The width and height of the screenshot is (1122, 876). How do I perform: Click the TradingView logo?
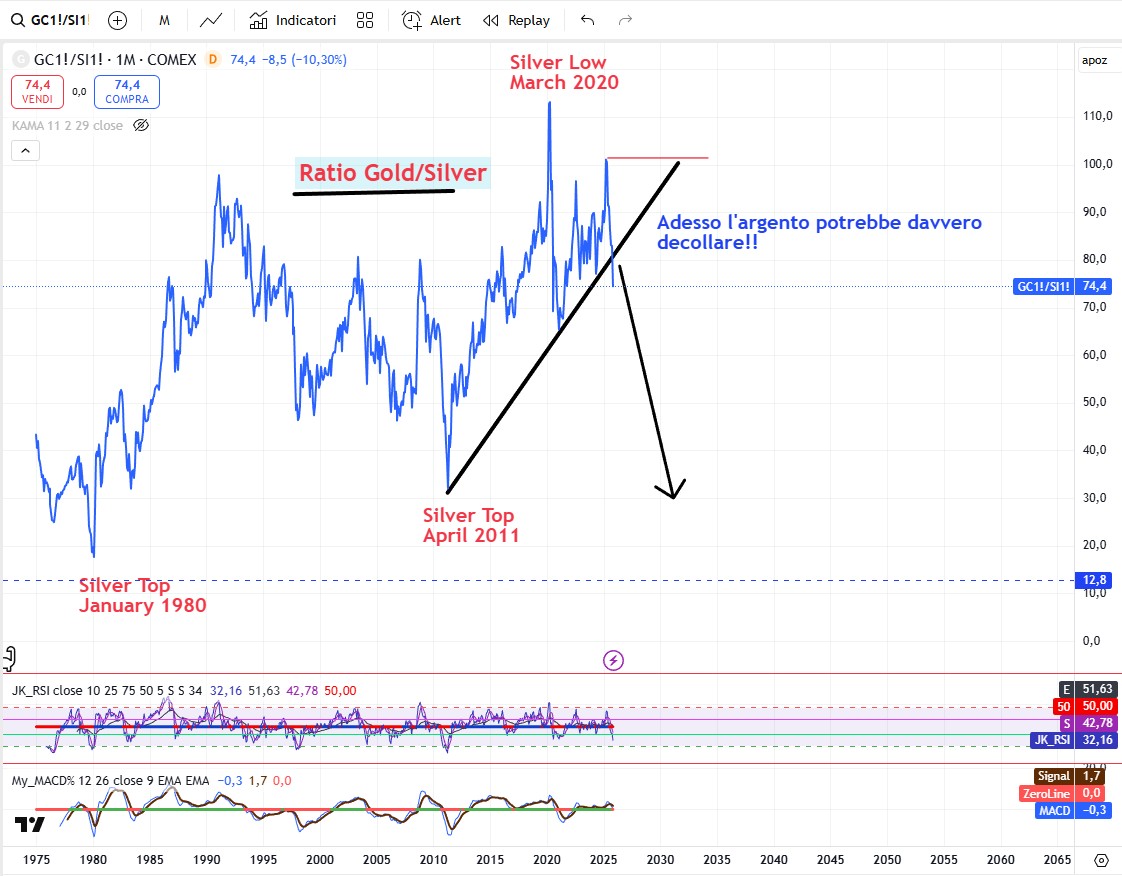30,824
